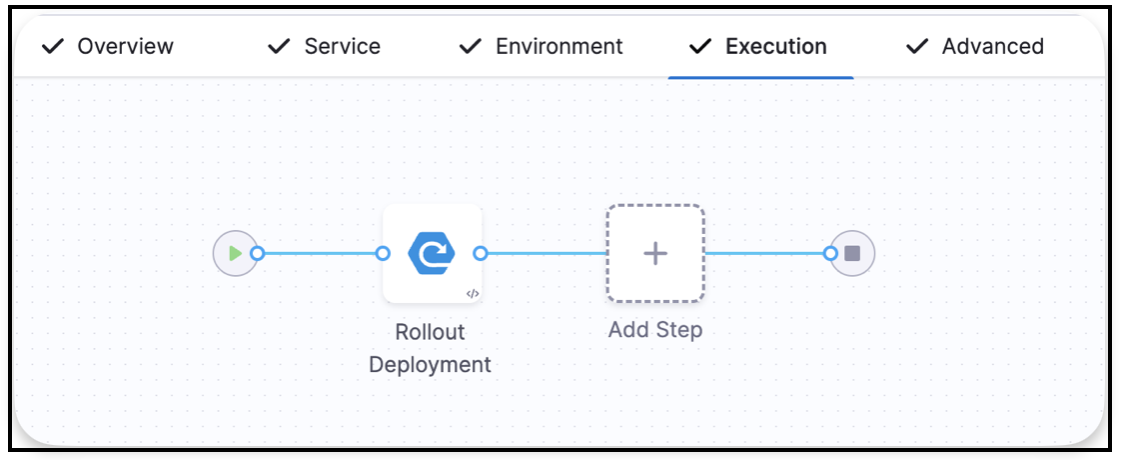Click left connector port of Rollout Deployment

click(382, 254)
